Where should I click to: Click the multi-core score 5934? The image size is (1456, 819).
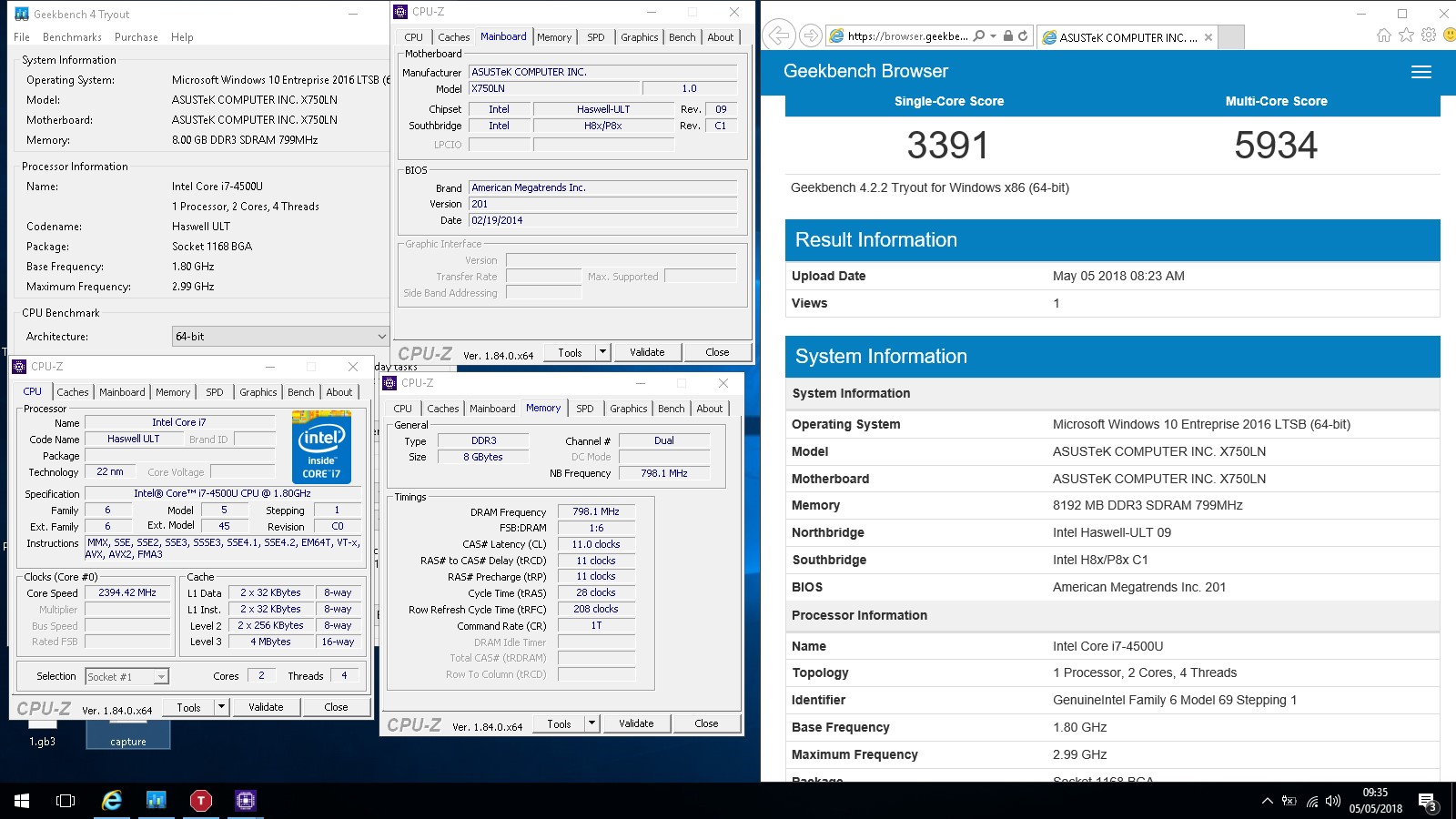point(1276,146)
